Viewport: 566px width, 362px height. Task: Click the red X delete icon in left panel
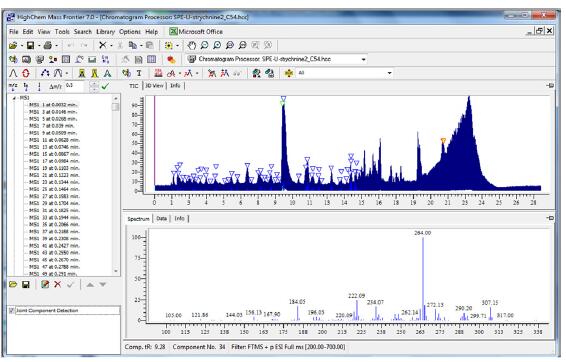tap(57, 284)
